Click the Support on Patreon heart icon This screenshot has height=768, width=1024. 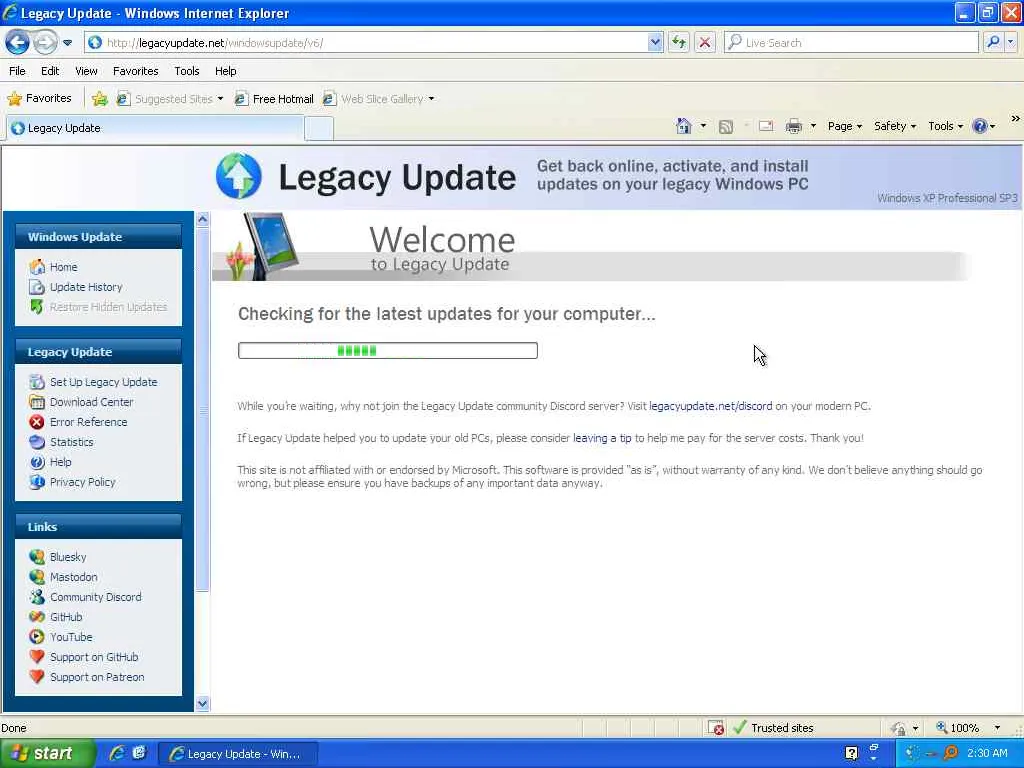(37, 677)
